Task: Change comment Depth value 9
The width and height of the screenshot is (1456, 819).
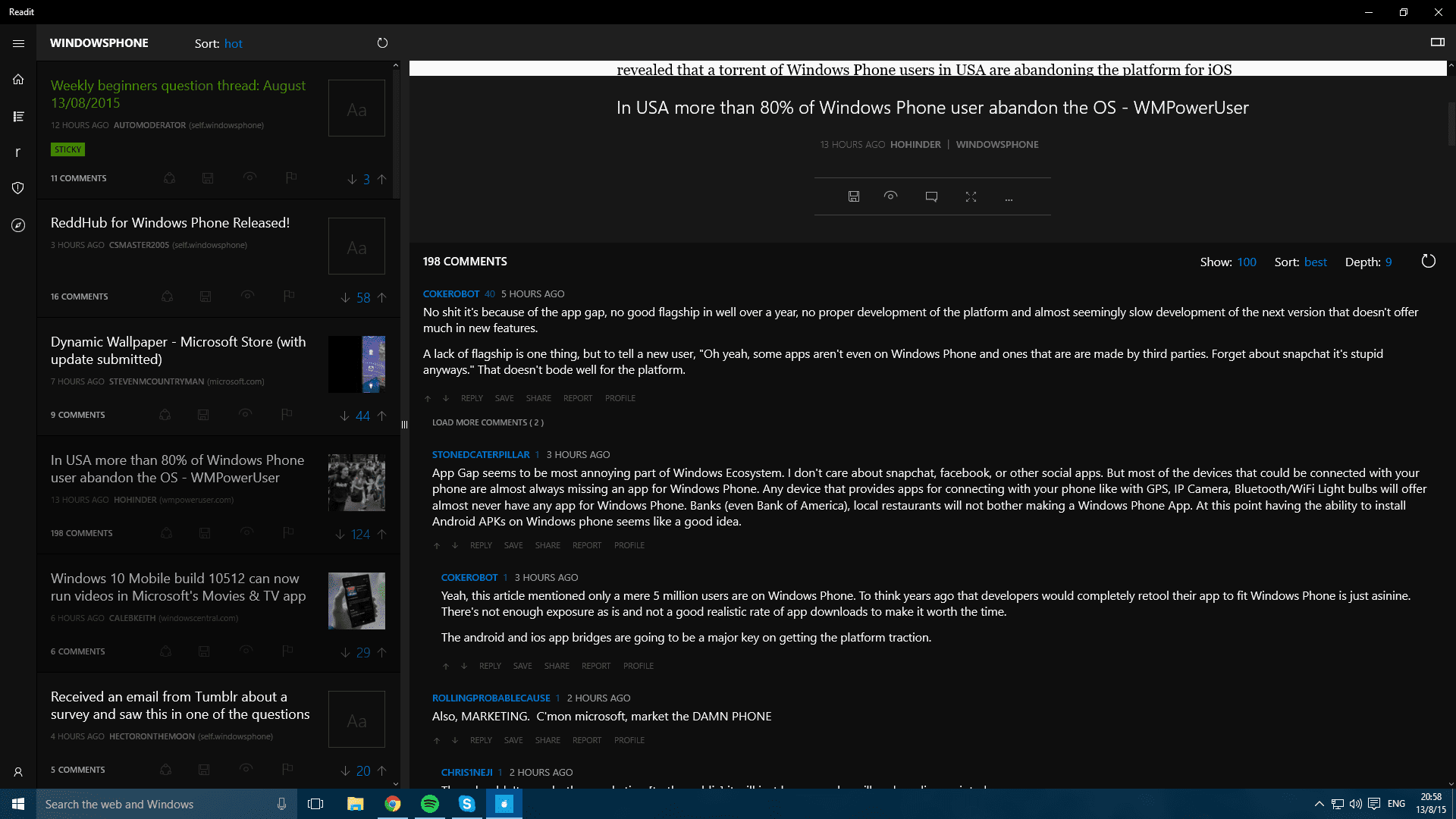Action: (1389, 262)
